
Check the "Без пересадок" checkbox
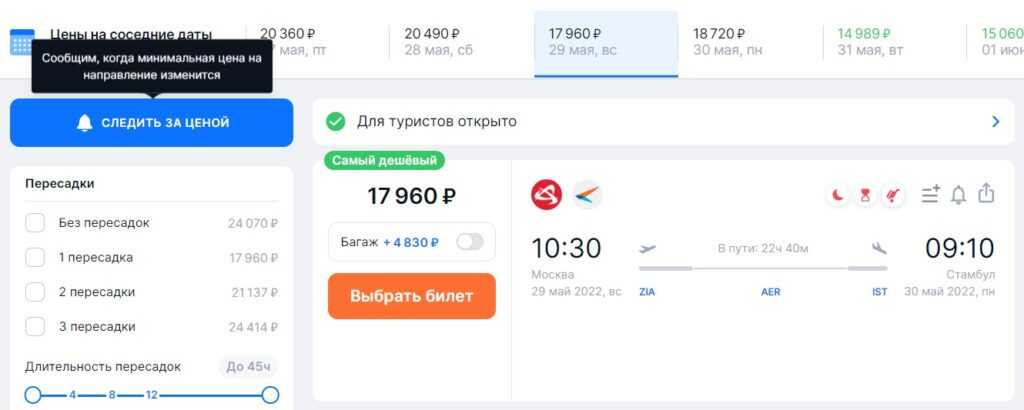pos(35,223)
